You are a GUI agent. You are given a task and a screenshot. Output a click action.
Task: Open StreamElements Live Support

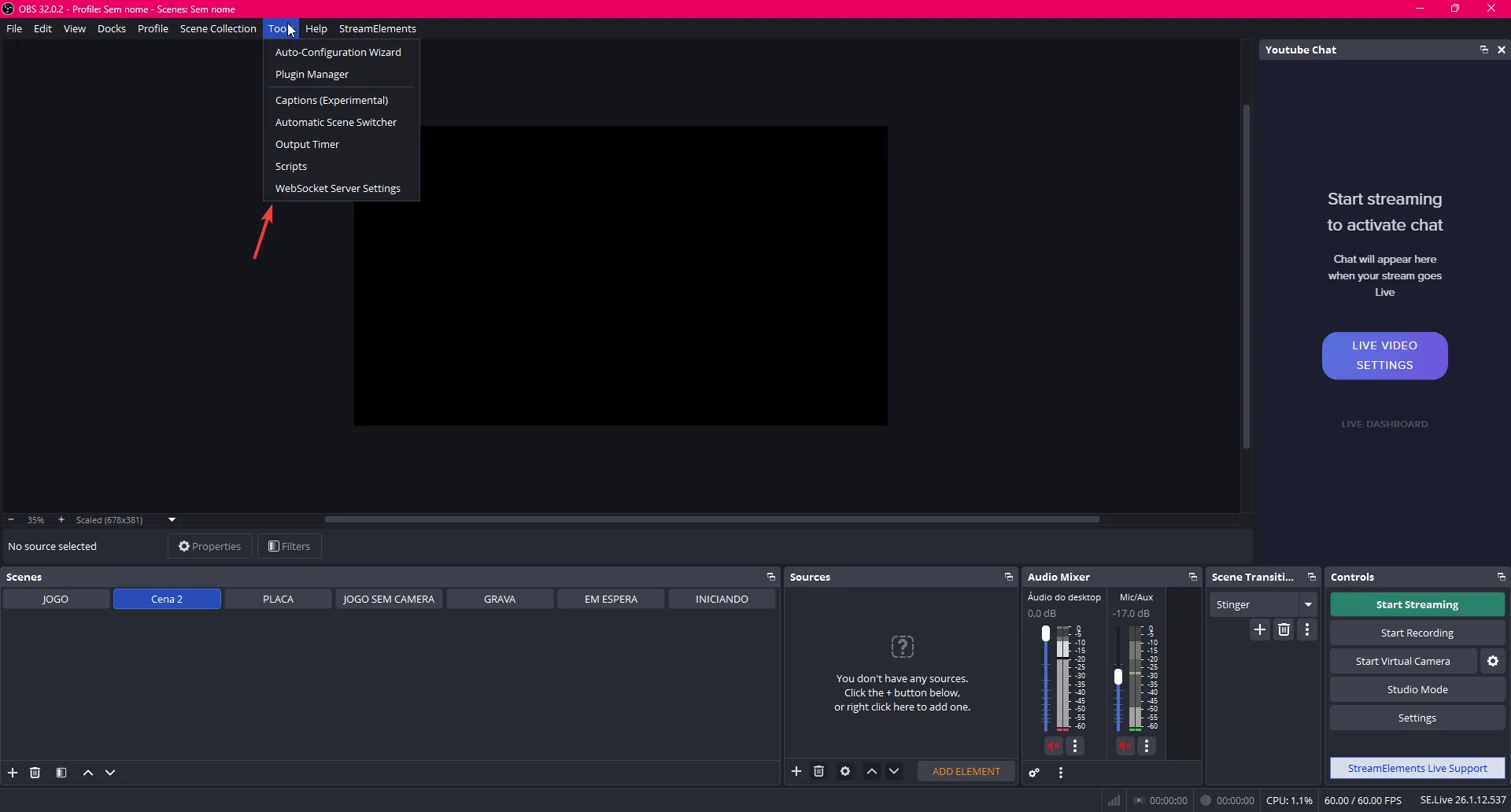click(x=1417, y=768)
